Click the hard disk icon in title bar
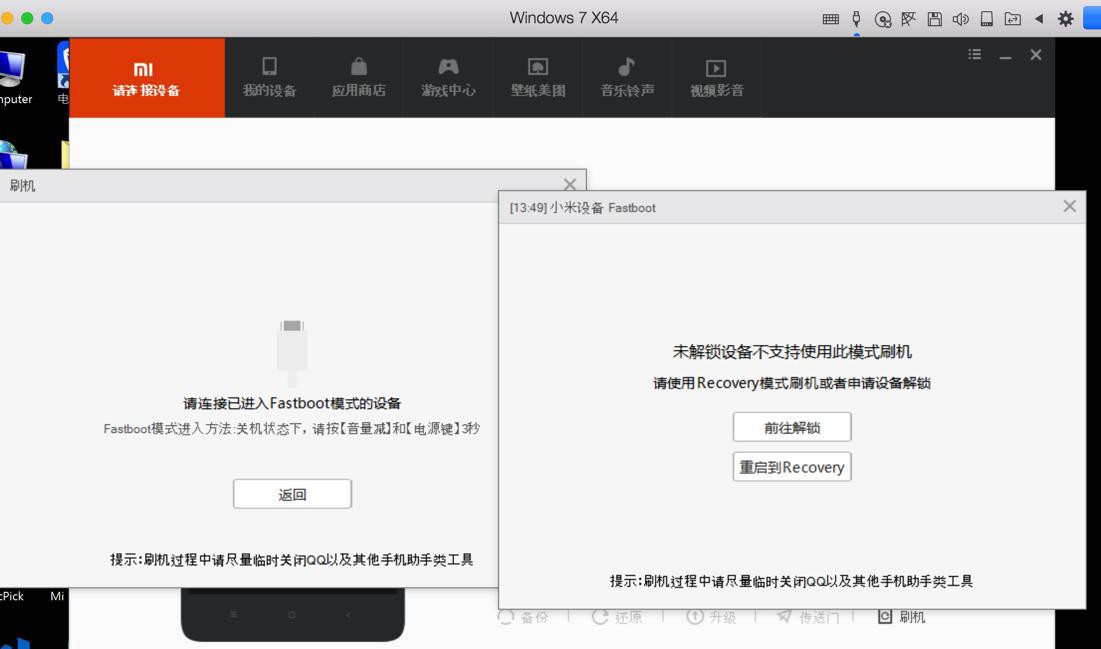This screenshot has width=1101, height=649. (987, 19)
